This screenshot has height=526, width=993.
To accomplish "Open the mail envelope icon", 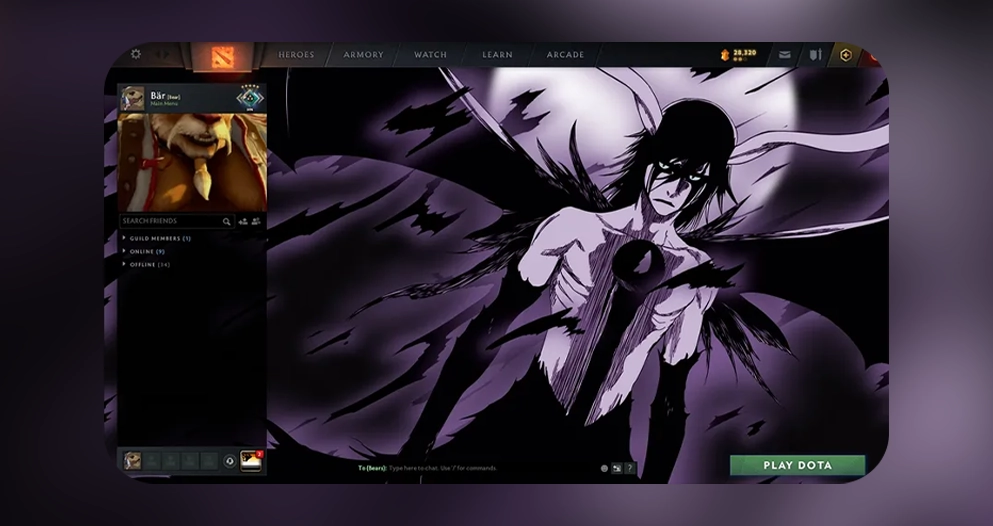I will point(785,55).
